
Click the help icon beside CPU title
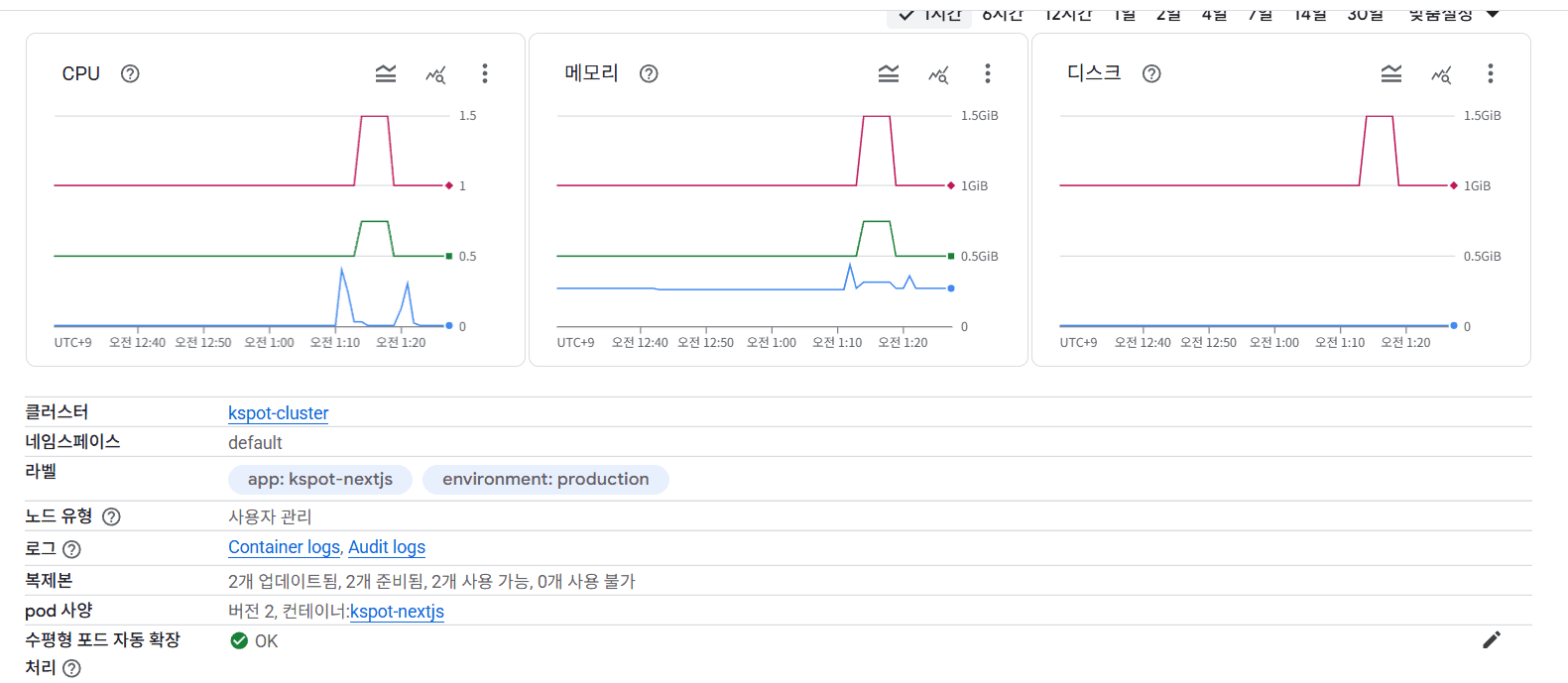(130, 74)
